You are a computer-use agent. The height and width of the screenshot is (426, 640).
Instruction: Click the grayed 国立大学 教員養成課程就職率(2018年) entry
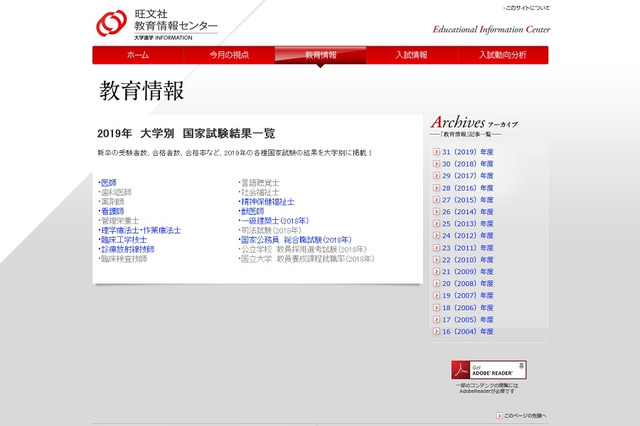pos(307,259)
